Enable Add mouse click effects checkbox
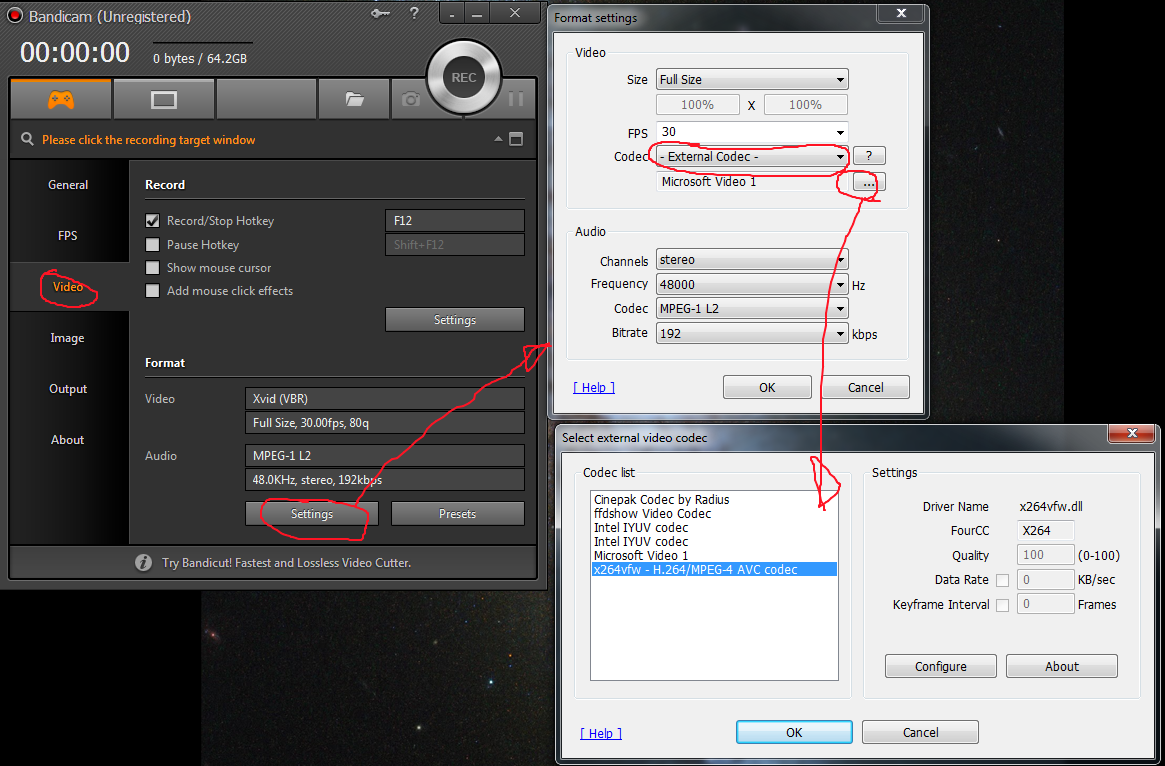This screenshot has height=766, width=1165. pyautogui.click(x=152, y=291)
